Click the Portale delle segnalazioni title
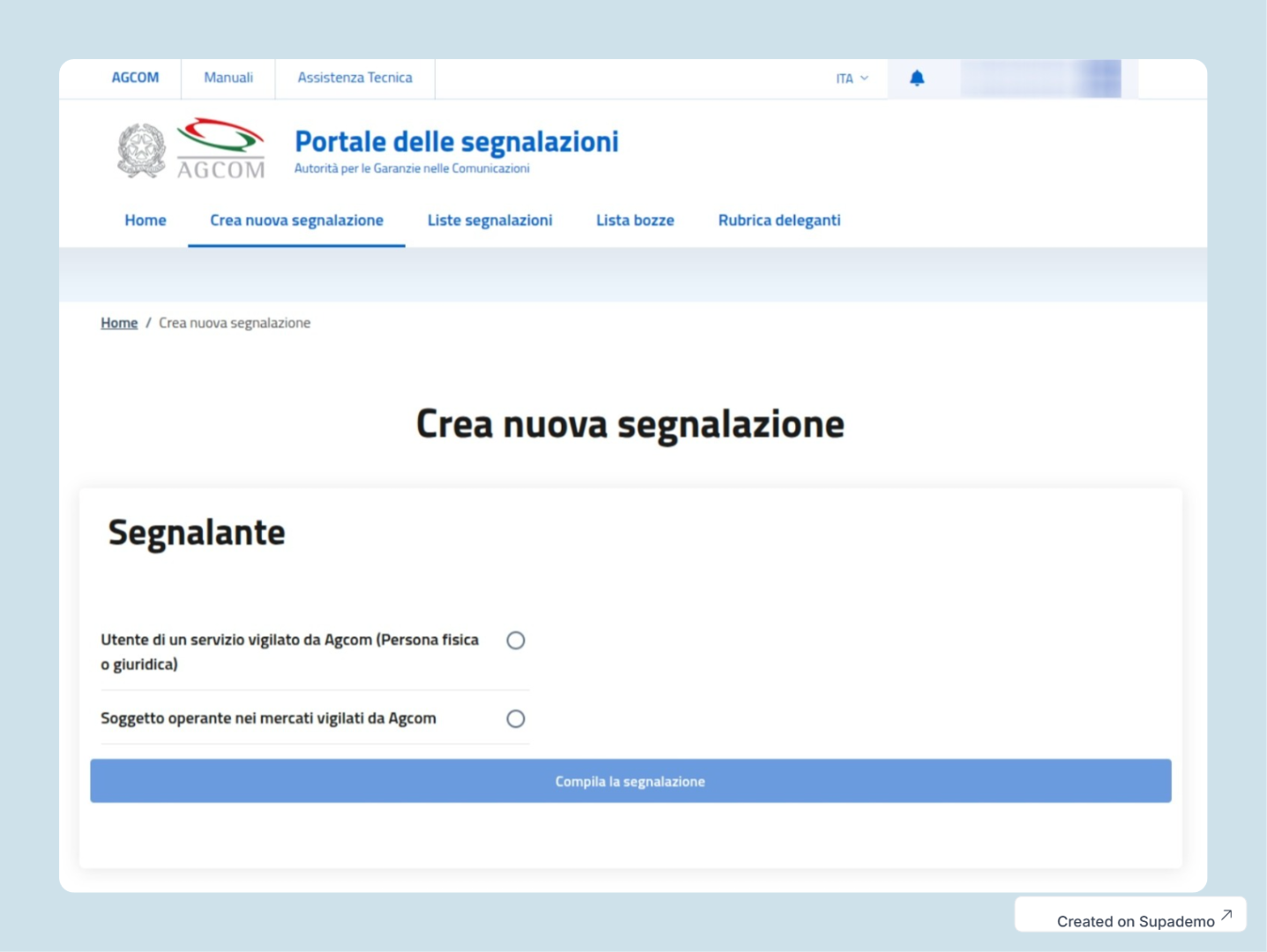 pyautogui.click(x=456, y=142)
